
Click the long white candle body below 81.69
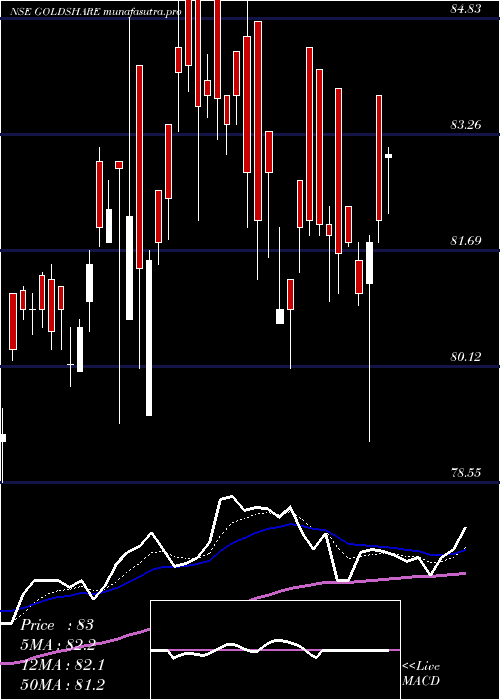pos(149,338)
